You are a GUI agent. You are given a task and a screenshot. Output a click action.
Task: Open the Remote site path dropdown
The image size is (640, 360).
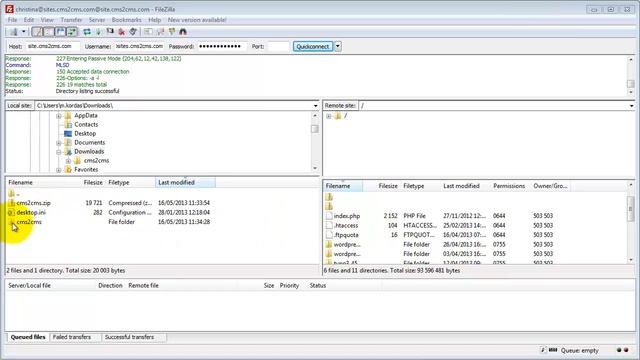(x=631, y=106)
